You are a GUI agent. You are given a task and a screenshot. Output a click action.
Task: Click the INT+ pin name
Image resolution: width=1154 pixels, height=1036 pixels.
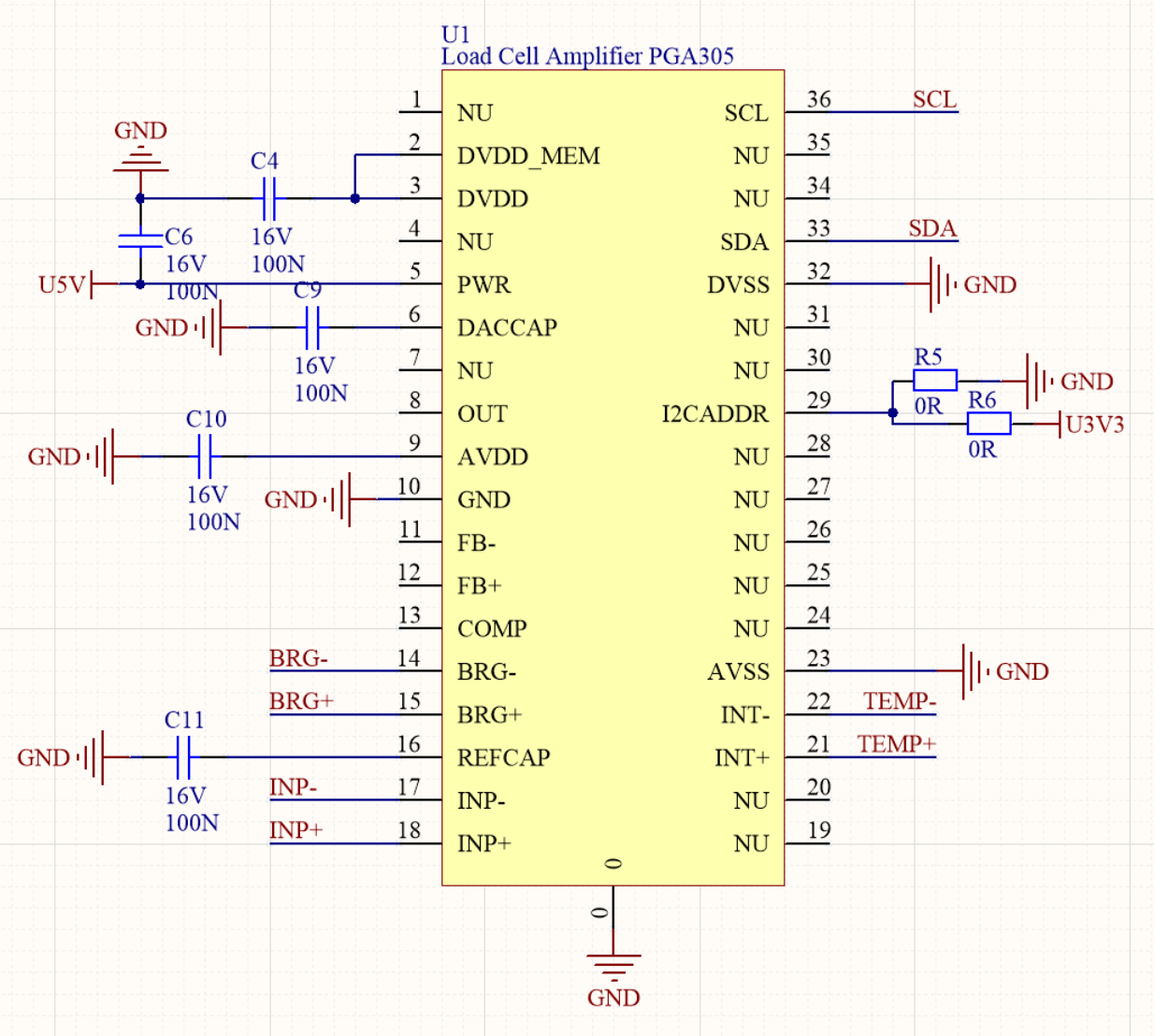pos(743,757)
